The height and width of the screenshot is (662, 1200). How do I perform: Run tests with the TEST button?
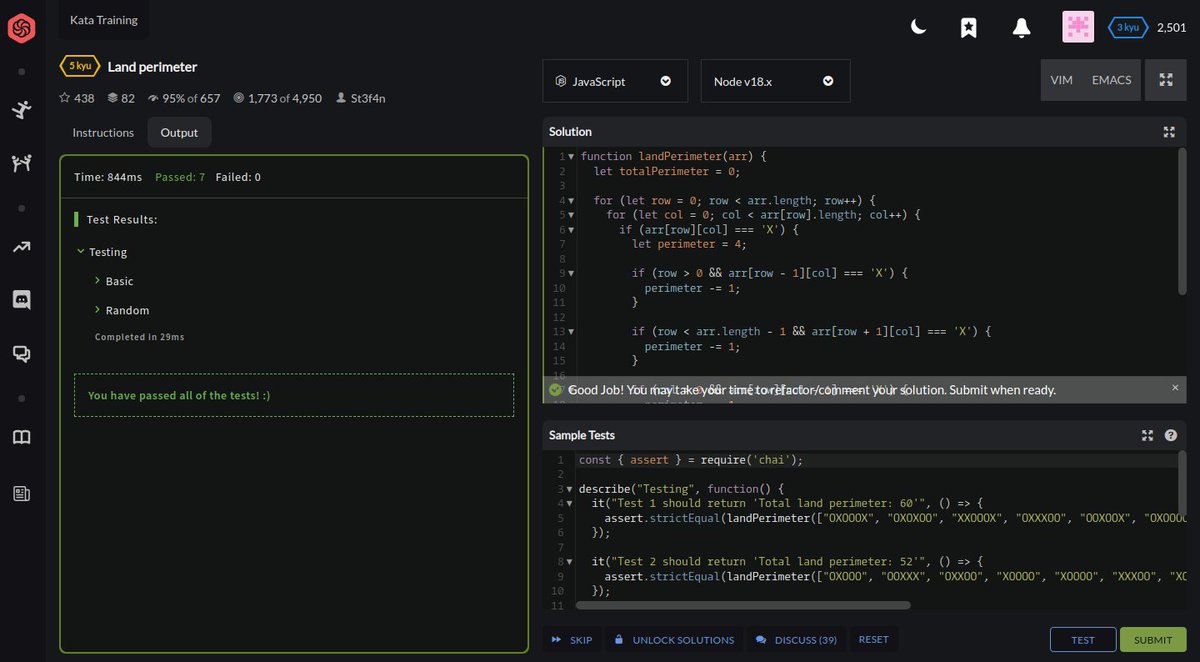(x=1083, y=640)
